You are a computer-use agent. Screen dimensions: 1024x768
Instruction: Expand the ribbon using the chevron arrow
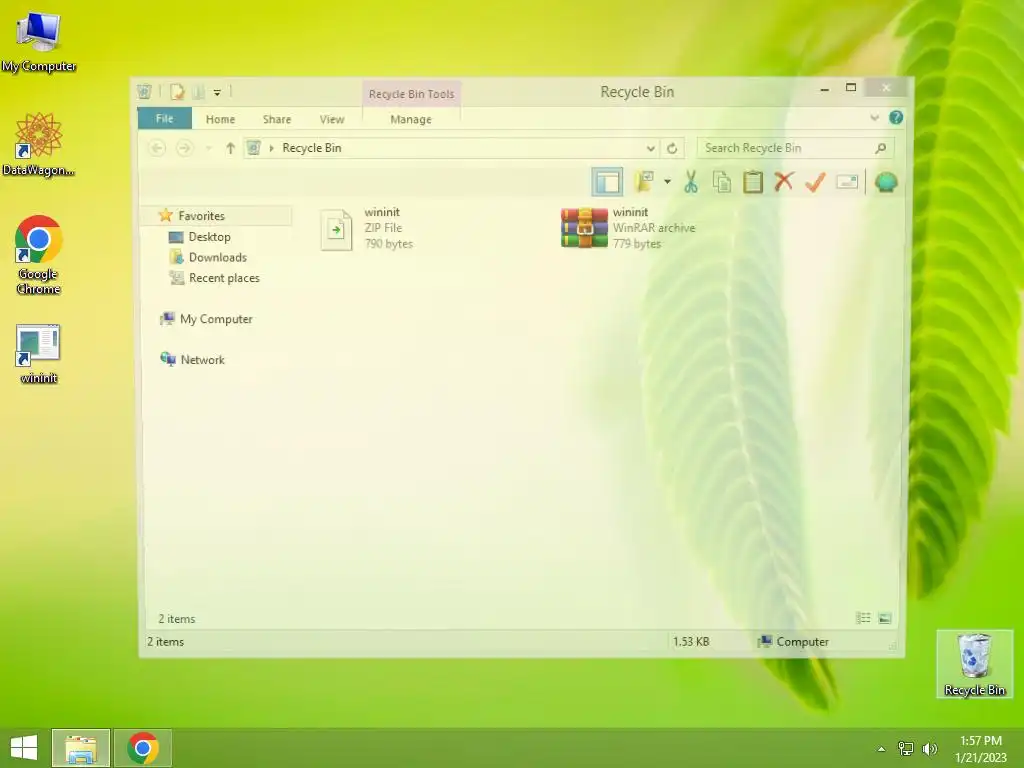tap(874, 118)
